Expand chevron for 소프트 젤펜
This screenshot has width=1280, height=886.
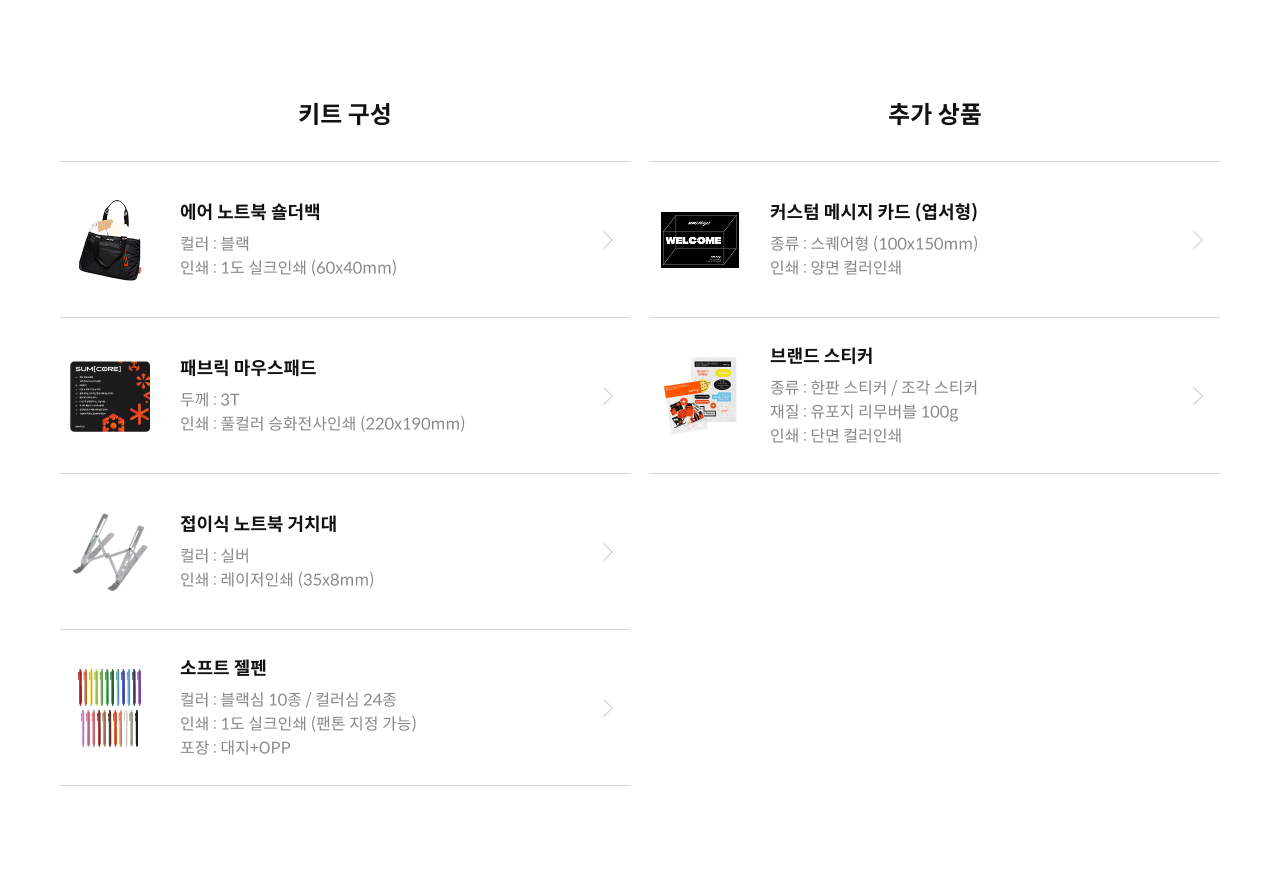click(608, 708)
